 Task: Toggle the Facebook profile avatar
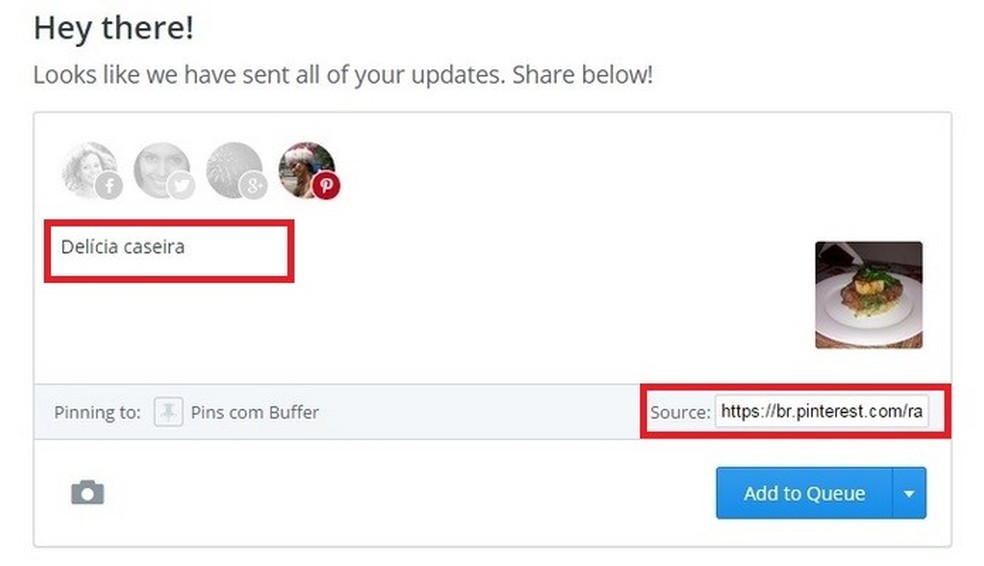point(88,167)
